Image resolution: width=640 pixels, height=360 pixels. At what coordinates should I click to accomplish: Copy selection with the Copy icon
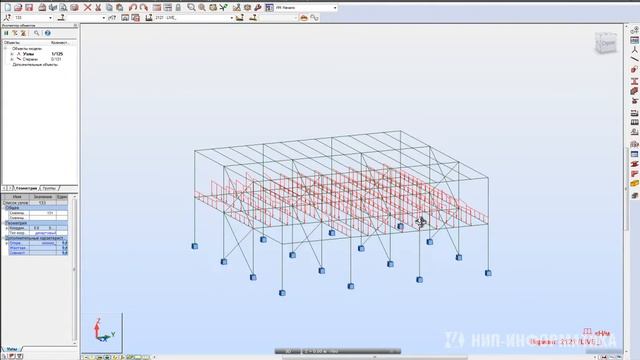[x=109, y=7]
